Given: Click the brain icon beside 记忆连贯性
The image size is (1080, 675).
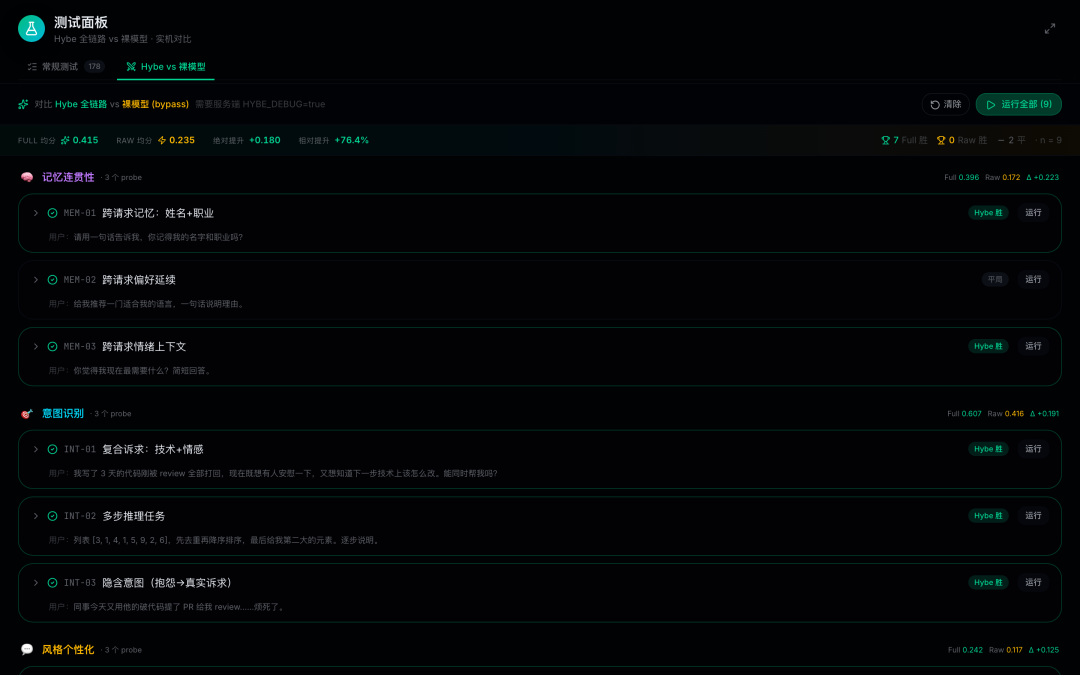Looking at the screenshot, I should click(x=27, y=178).
